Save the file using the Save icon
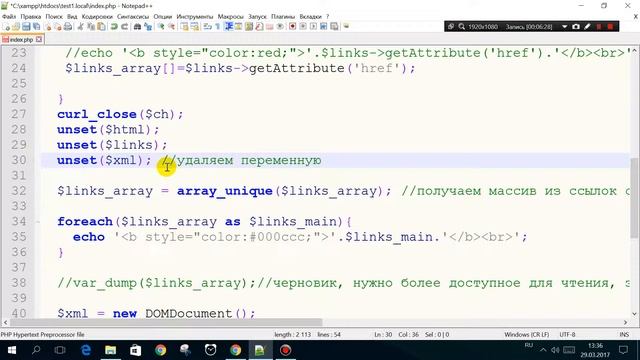640x360 pixels. [x=26, y=27]
